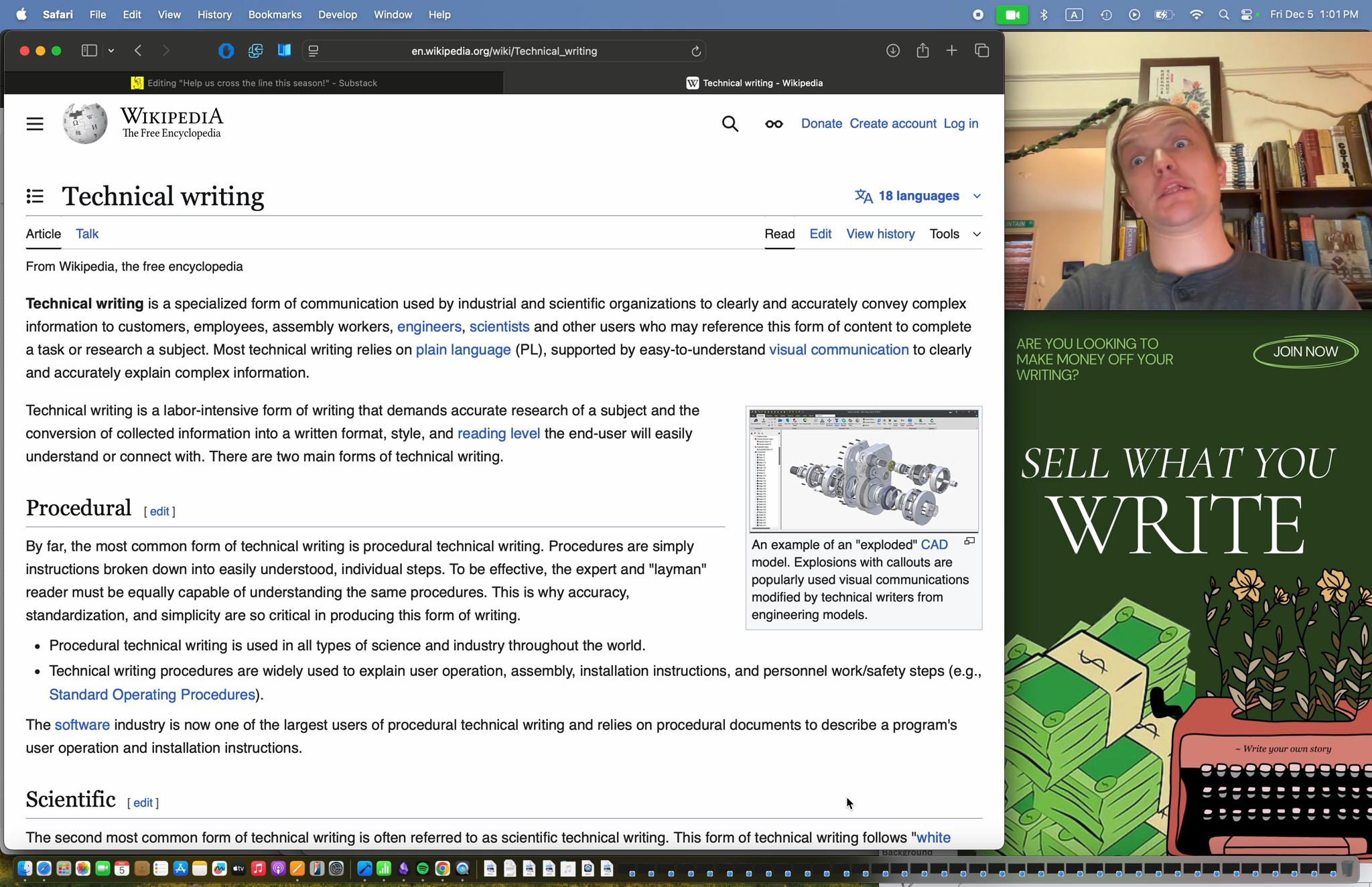The image size is (1372, 887).
Task: Open the Safari History menu
Action: point(214,15)
